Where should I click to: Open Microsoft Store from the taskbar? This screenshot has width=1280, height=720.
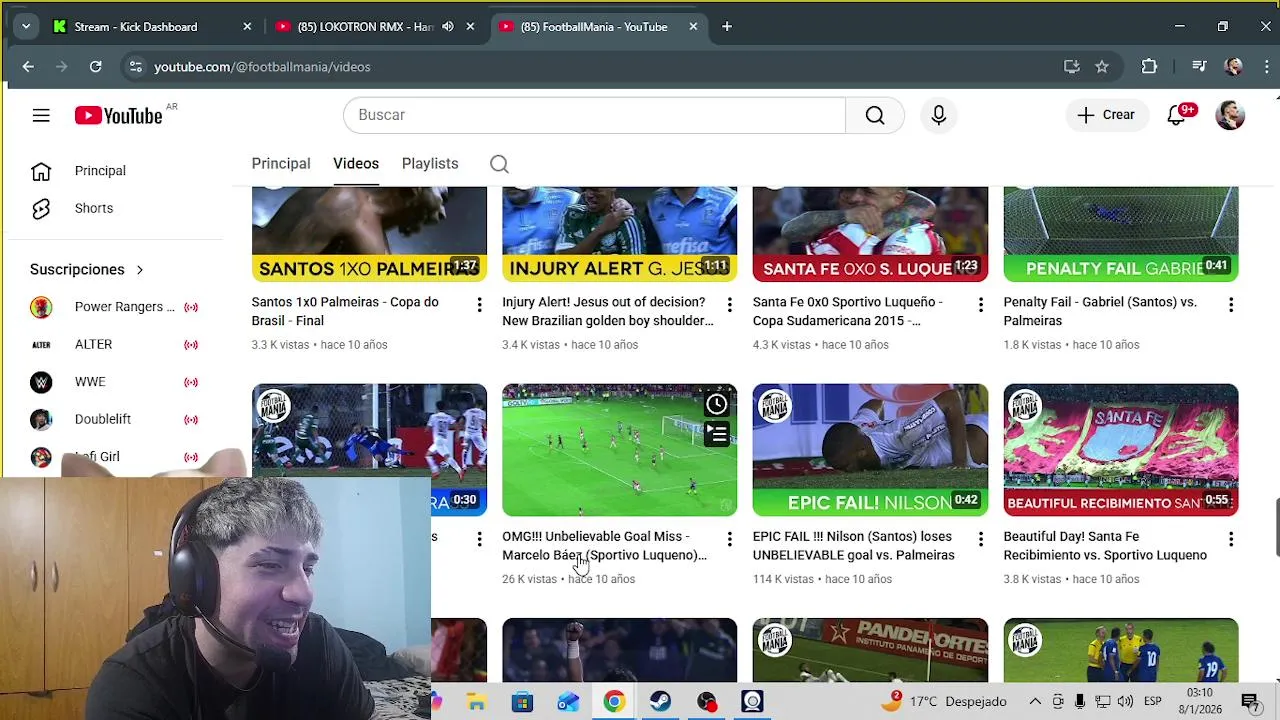tap(522, 702)
